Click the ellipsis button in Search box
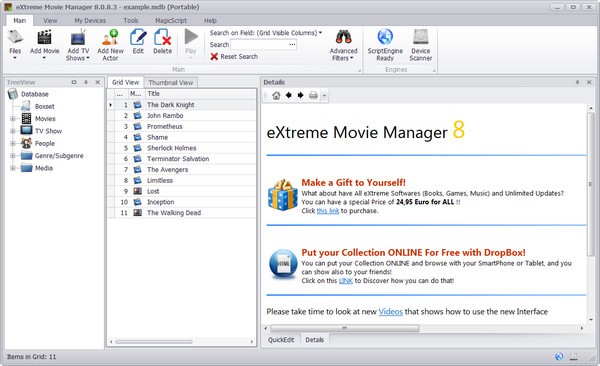600x366 pixels. [292, 45]
